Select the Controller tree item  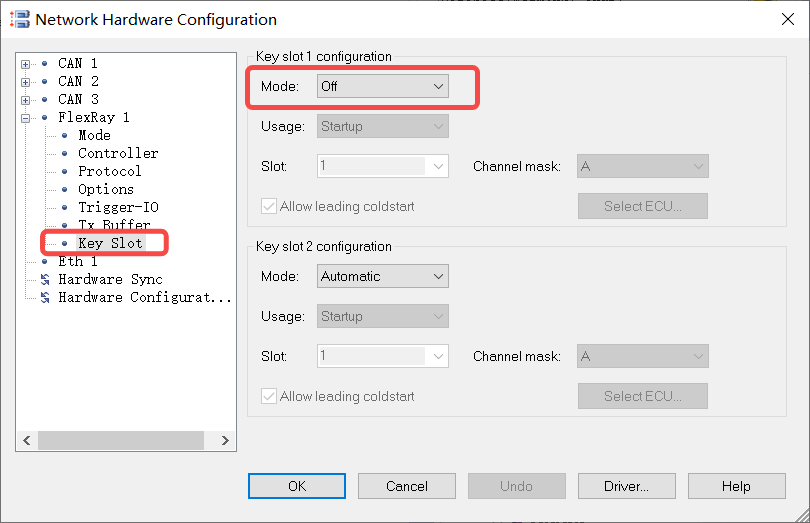[118, 153]
